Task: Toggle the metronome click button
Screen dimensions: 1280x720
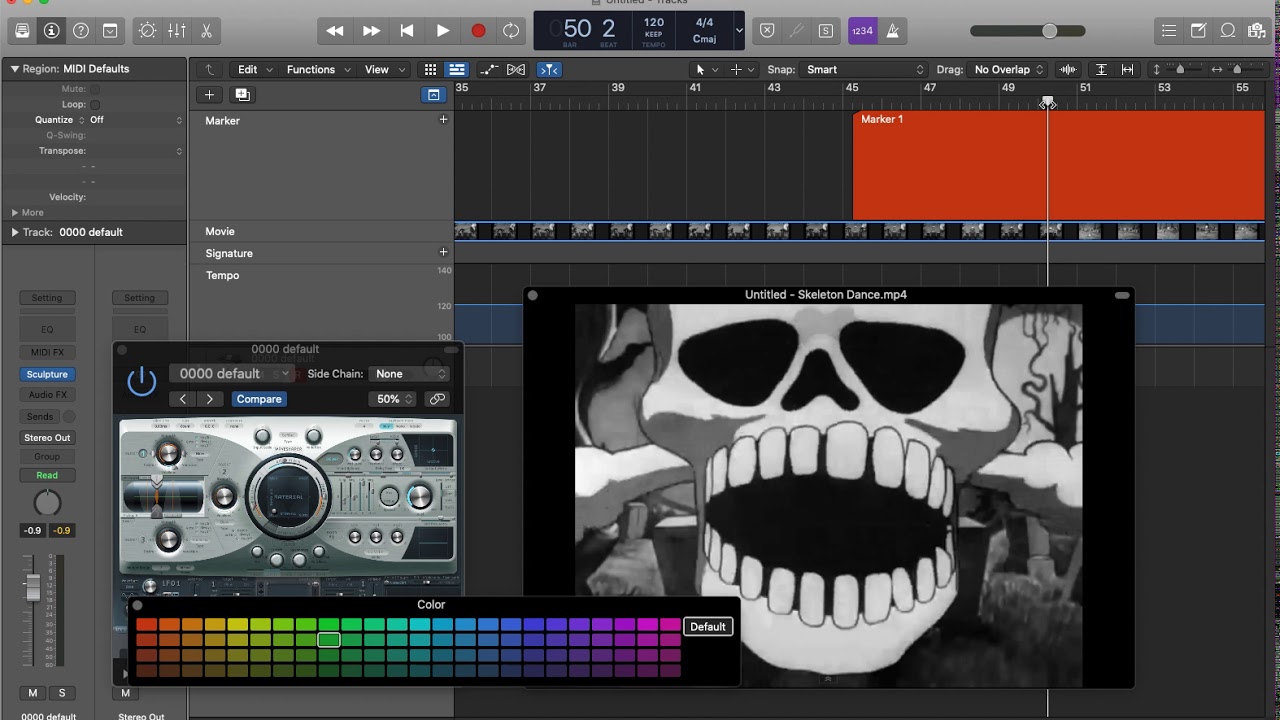Action: (892, 31)
